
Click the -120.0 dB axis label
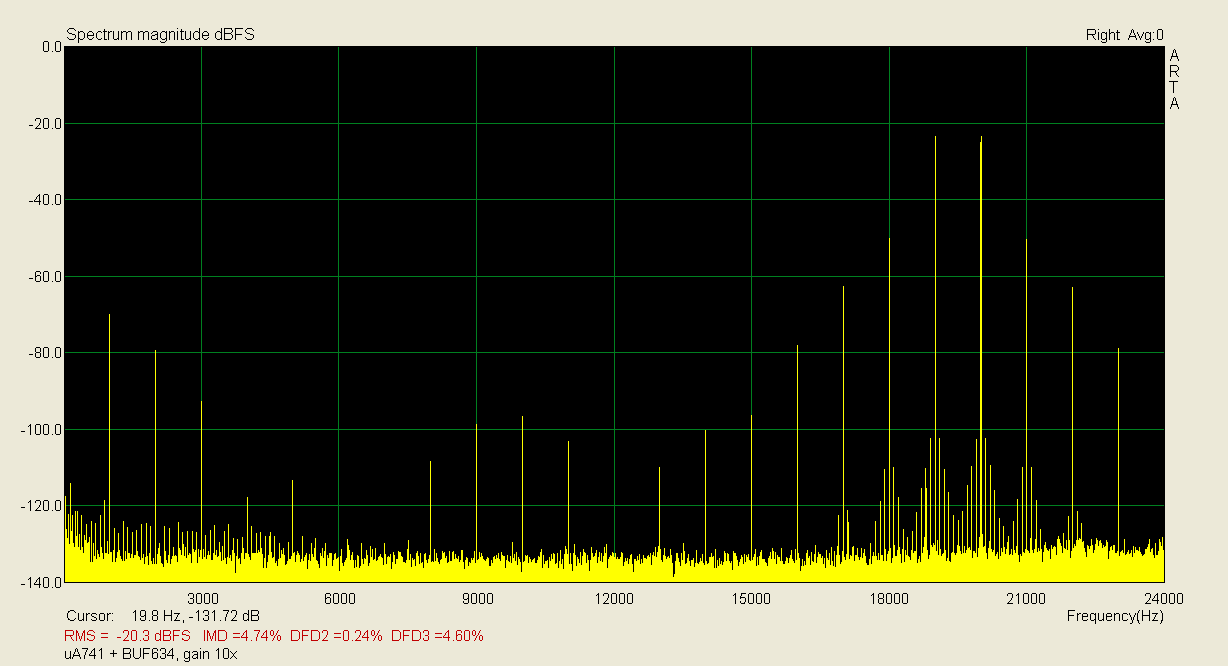click(43, 506)
